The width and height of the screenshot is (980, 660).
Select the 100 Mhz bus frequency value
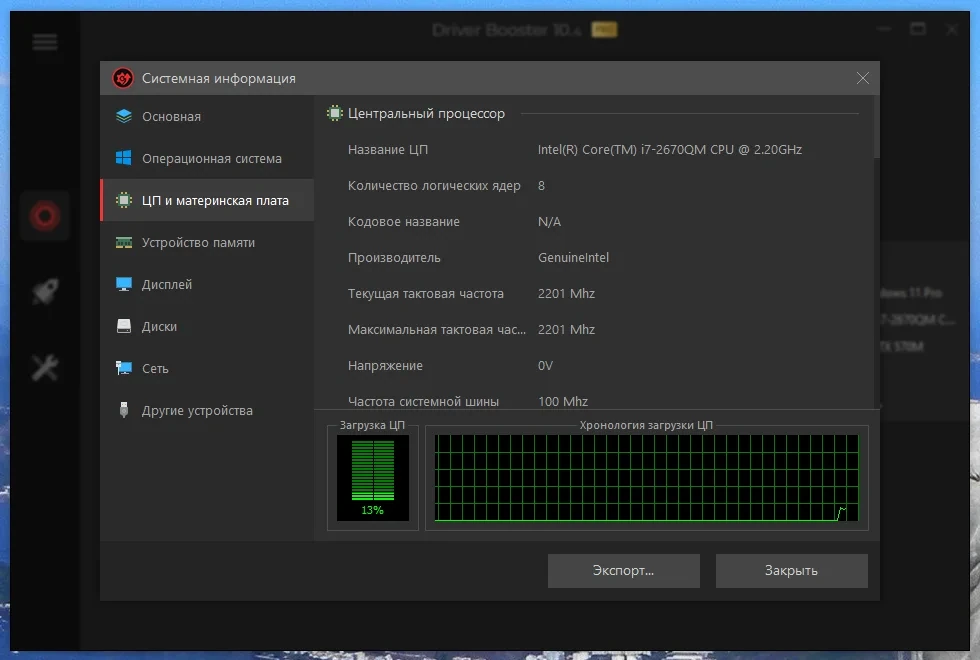[x=562, y=401]
